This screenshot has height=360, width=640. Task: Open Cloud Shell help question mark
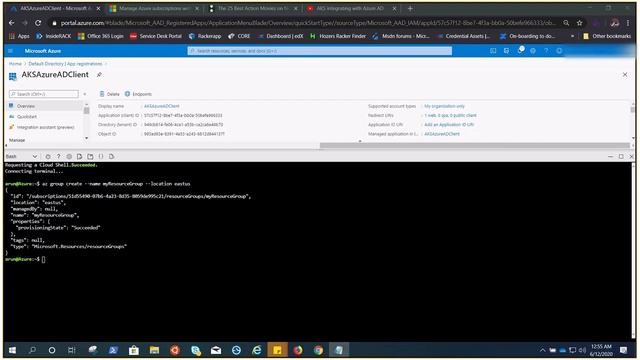pos(58,156)
